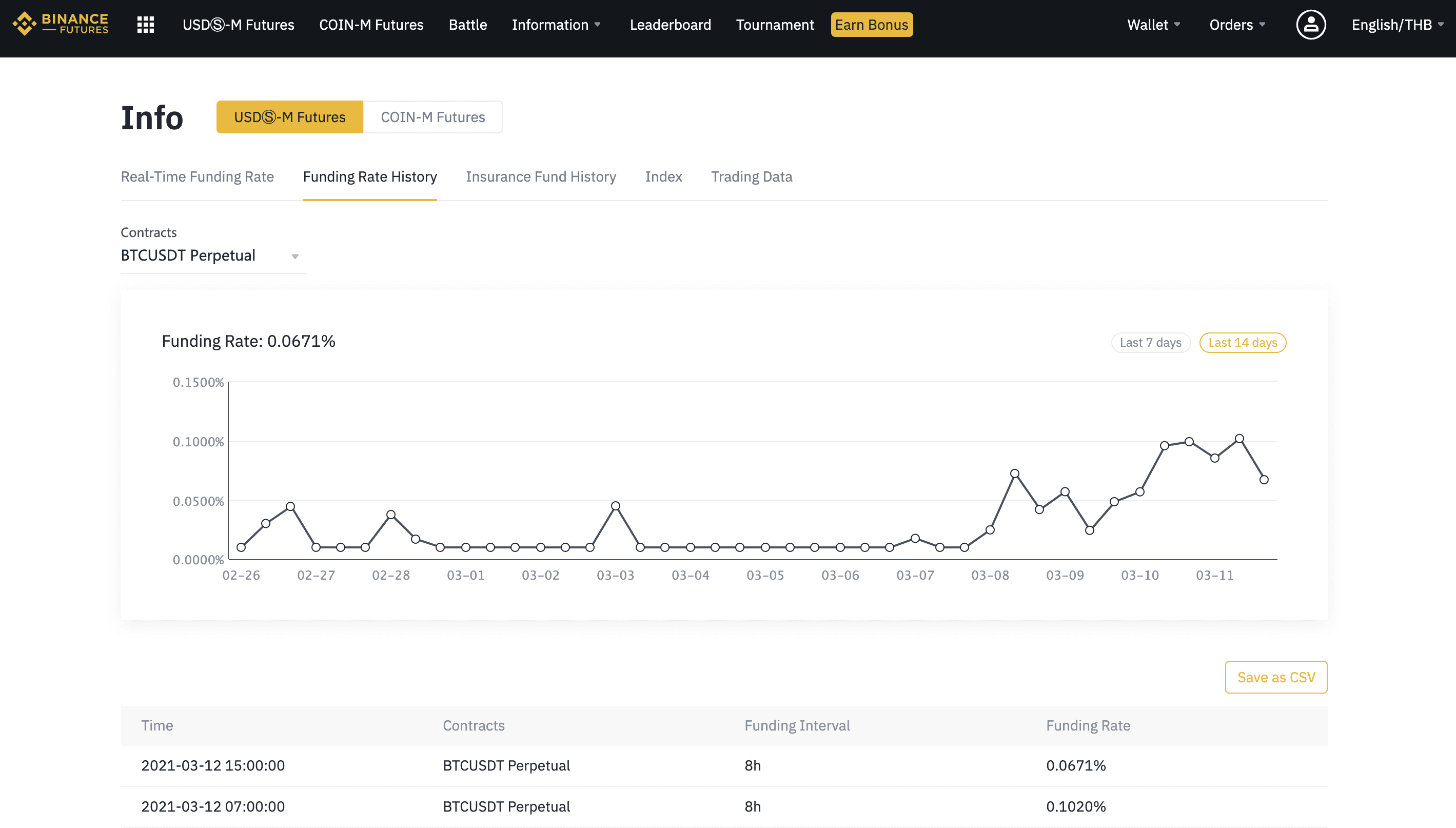The width and height of the screenshot is (1456, 828).
Task: Select the Last 14 days range
Action: point(1242,342)
